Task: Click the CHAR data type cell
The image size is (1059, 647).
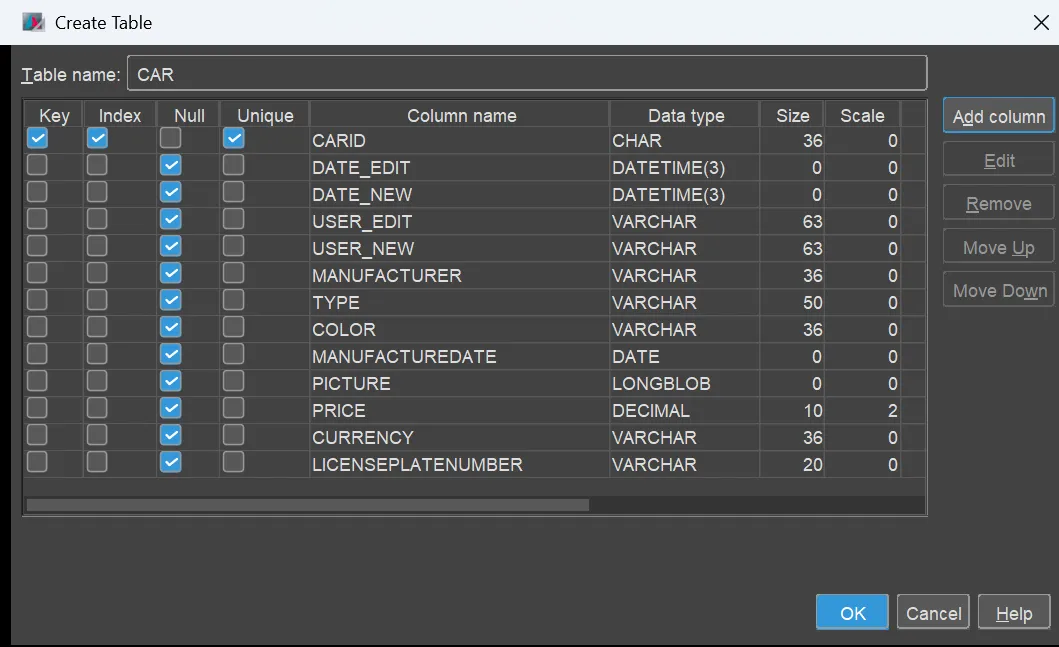Action: (684, 140)
